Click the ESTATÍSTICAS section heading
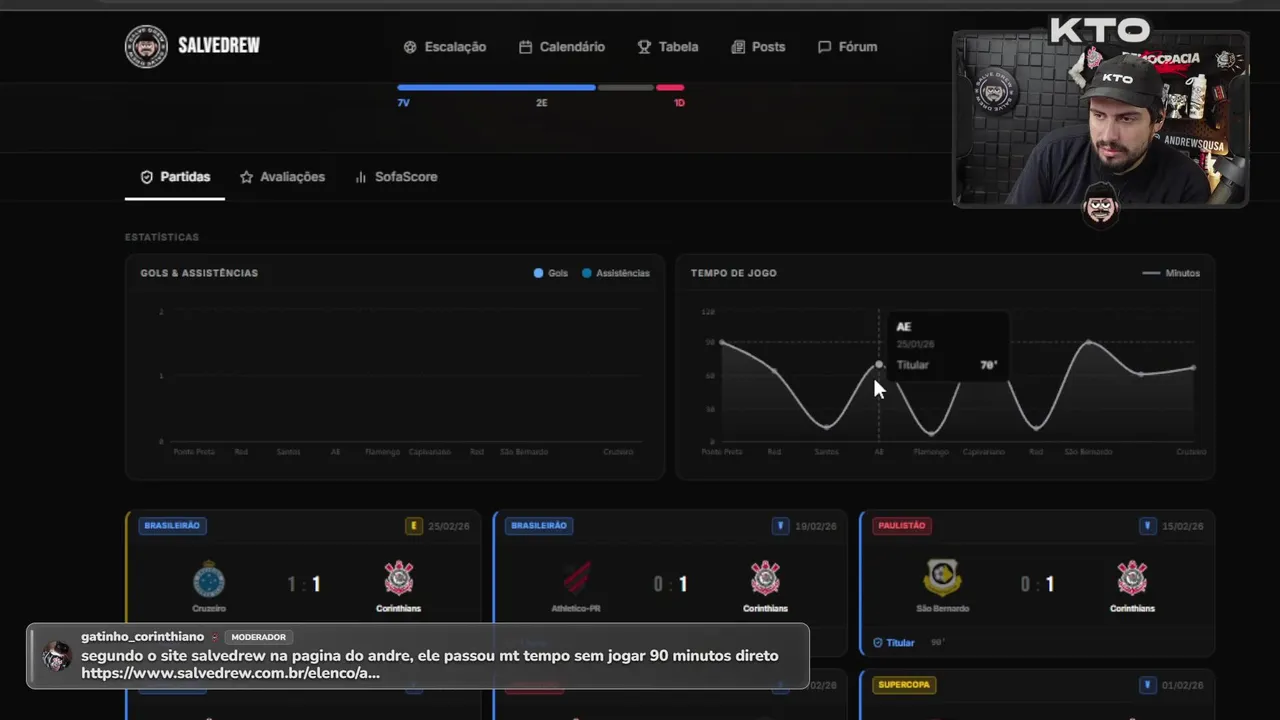Screen dimensions: 1280x720 coord(162,237)
